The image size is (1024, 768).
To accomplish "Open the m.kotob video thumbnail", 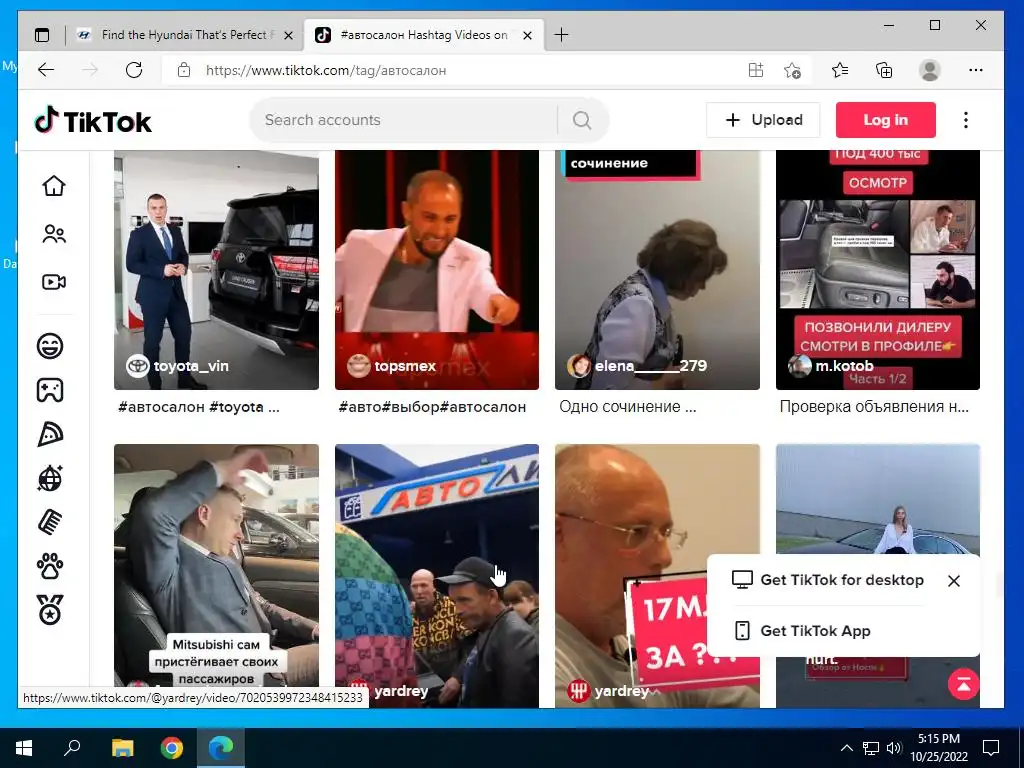I will (x=878, y=270).
